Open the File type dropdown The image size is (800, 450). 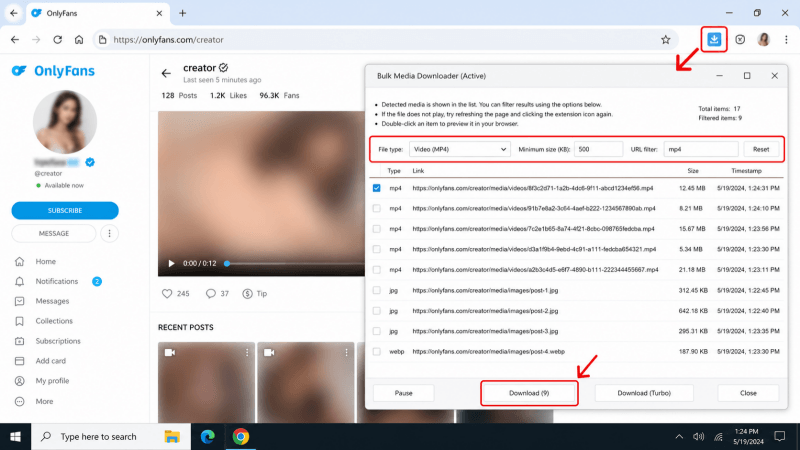click(459, 149)
